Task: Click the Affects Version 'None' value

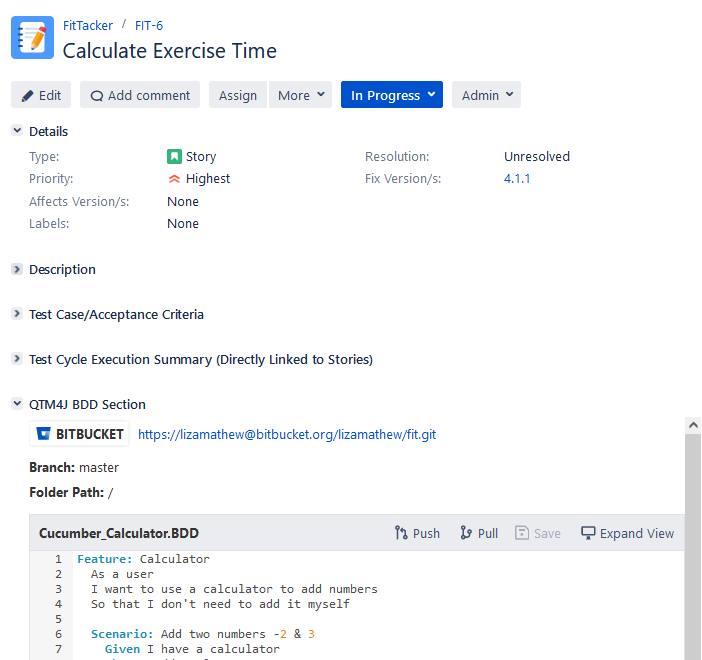Action: point(183,201)
